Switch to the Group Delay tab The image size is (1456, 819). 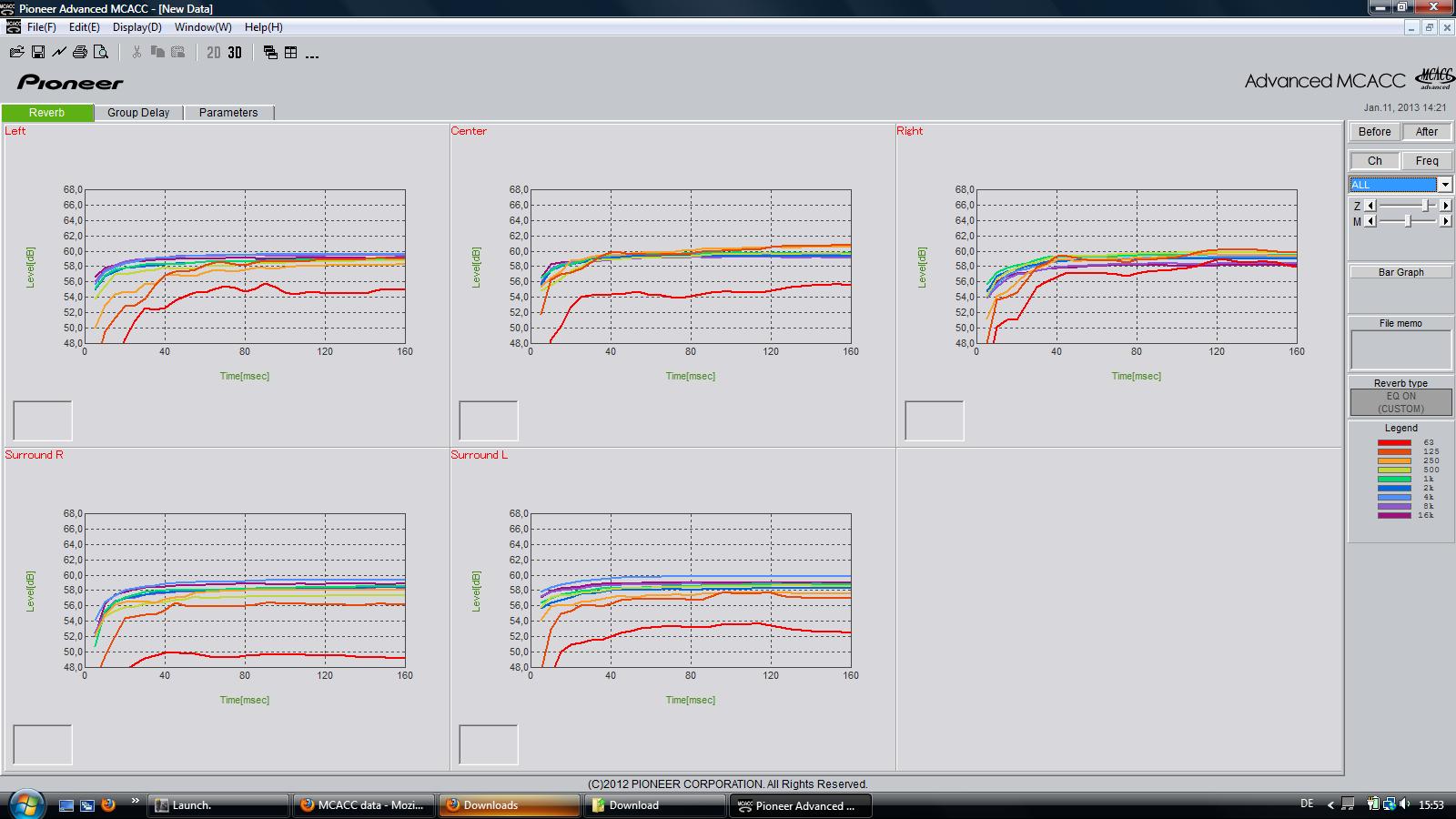138,113
